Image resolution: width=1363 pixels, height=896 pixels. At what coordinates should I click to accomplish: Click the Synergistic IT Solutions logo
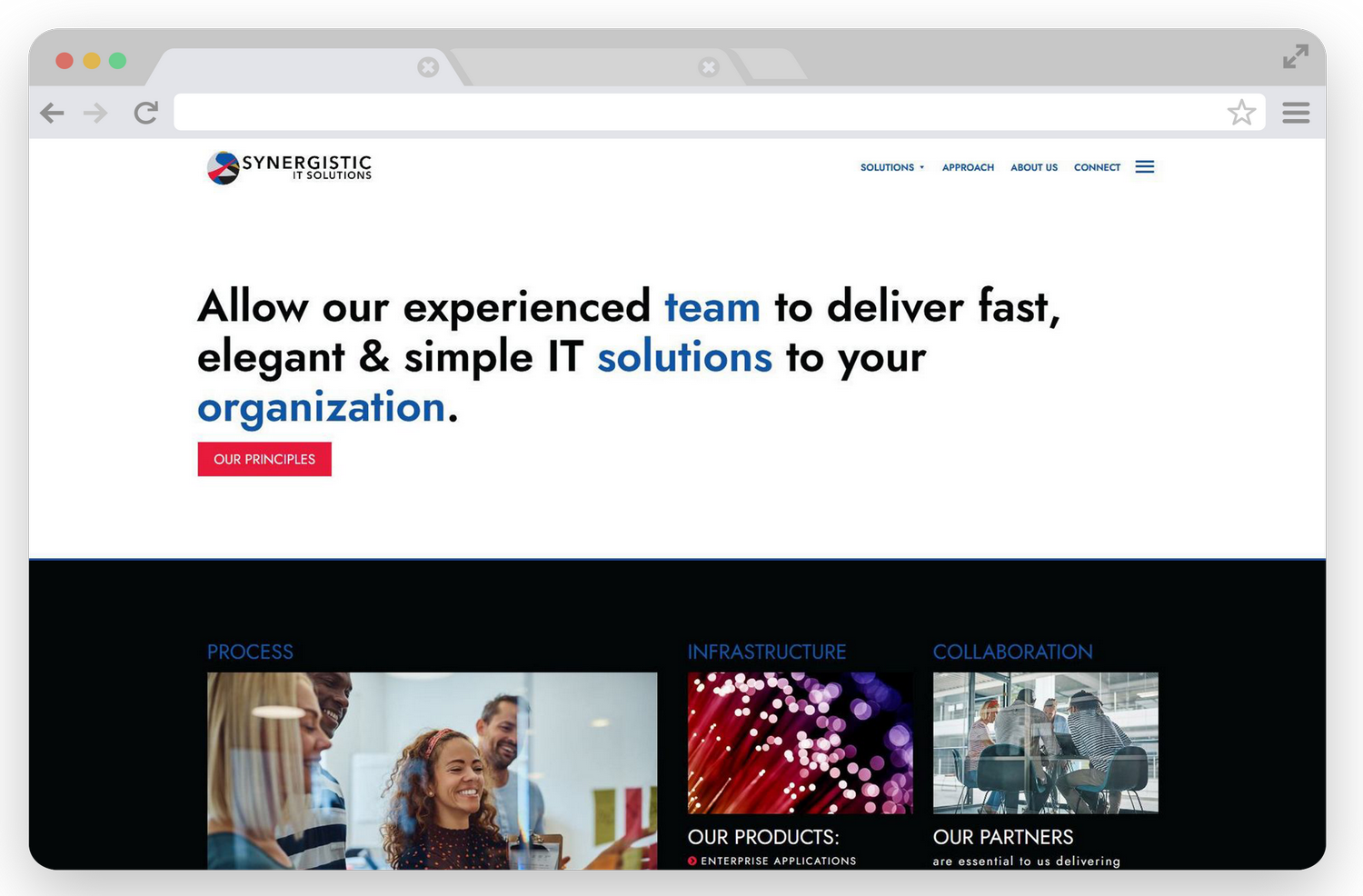coord(289,167)
